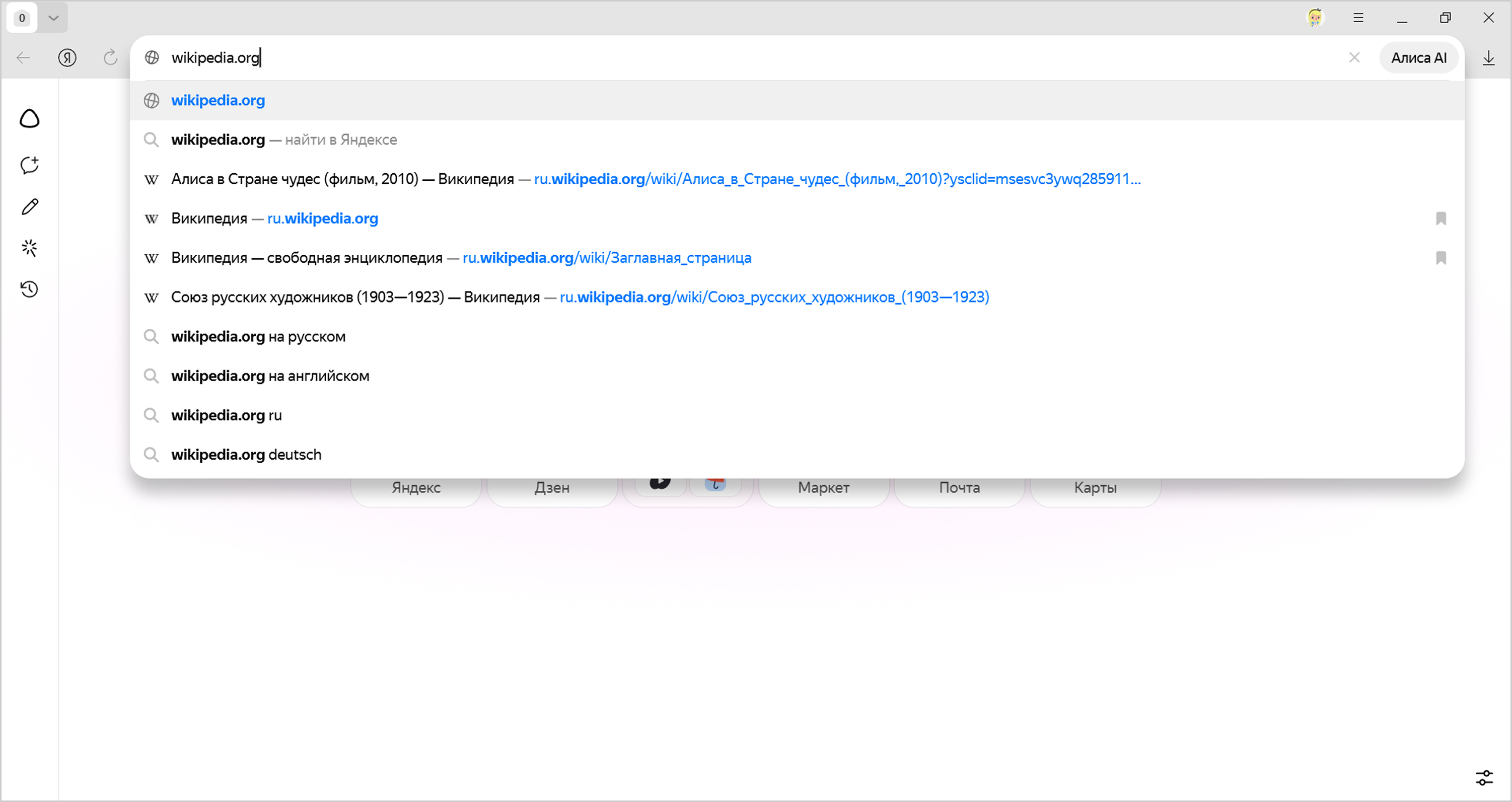Screen dimensions: 1512x802
Task: Start a new chat from sidebar icon
Action: (x=29, y=165)
